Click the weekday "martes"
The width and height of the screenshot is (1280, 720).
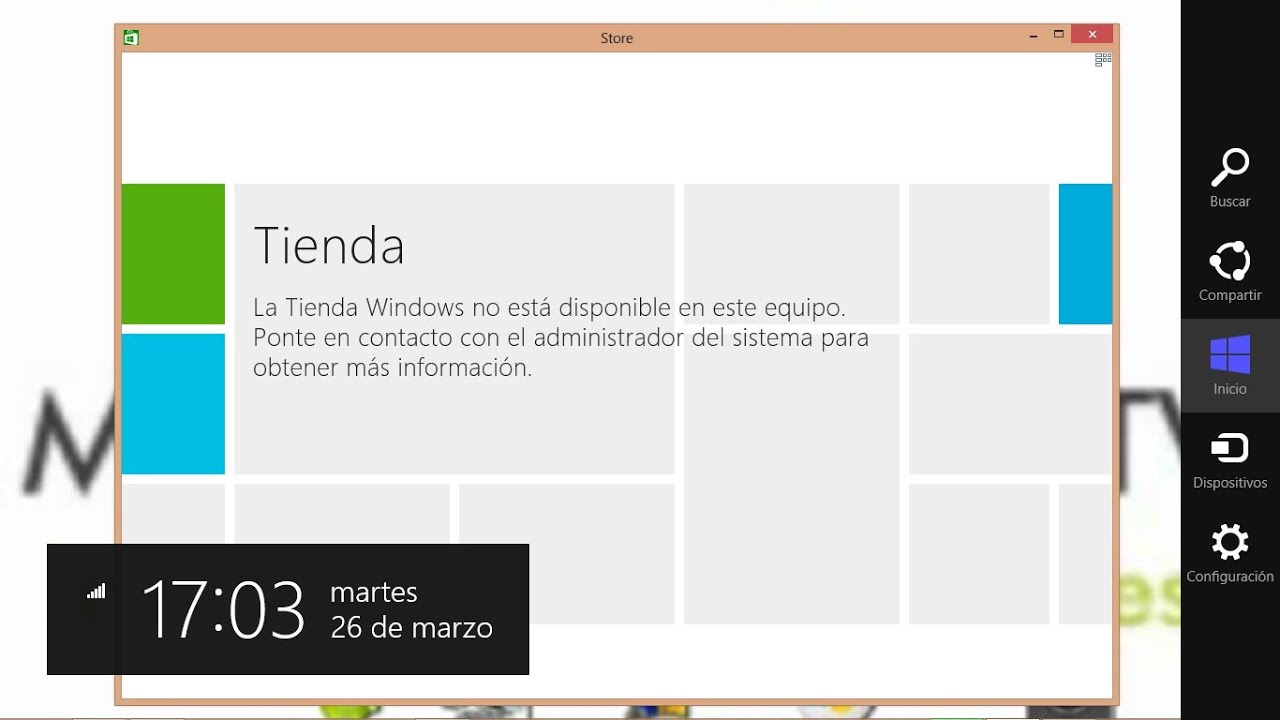pyautogui.click(x=374, y=592)
